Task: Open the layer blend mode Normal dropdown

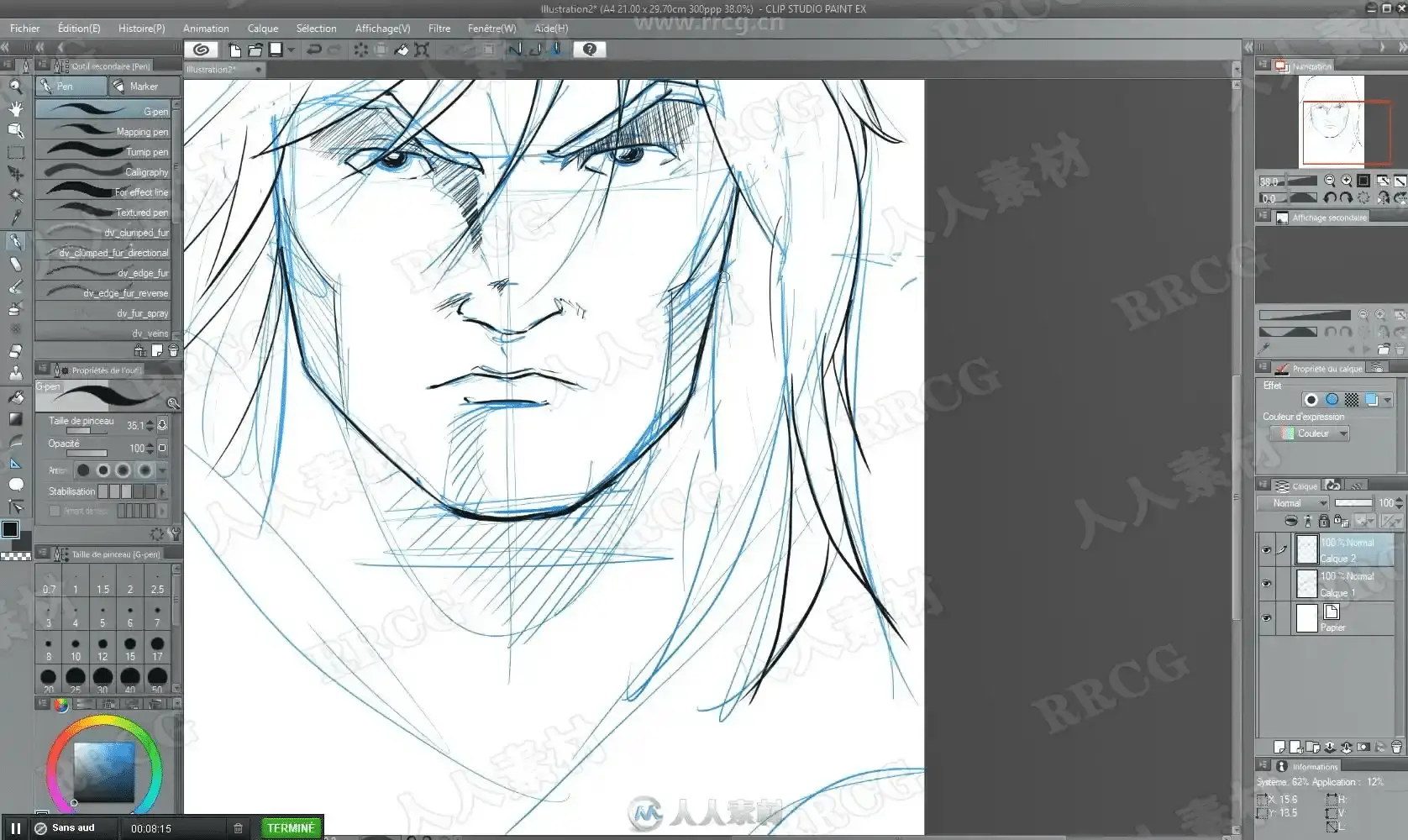Action: [1293, 503]
